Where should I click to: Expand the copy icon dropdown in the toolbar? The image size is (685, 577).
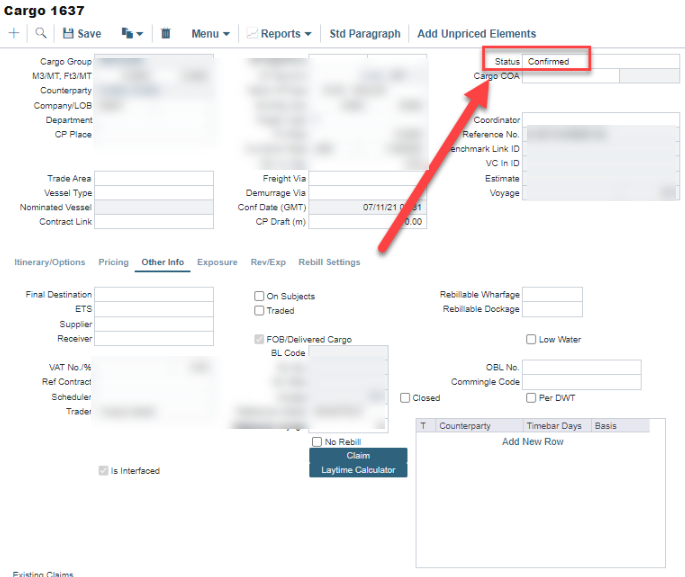click(x=132, y=34)
